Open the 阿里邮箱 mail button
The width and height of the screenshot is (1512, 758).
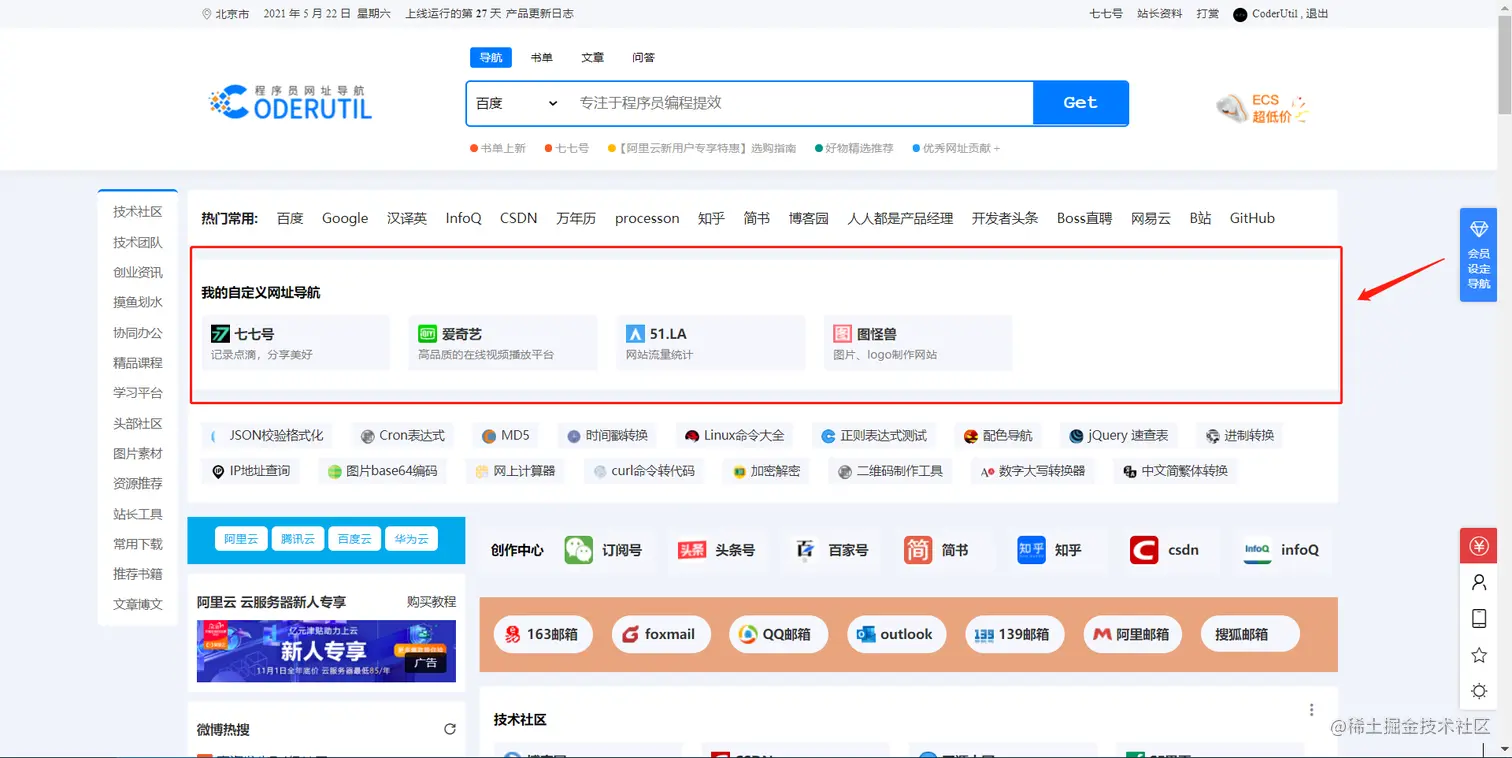(x=1132, y=634)
